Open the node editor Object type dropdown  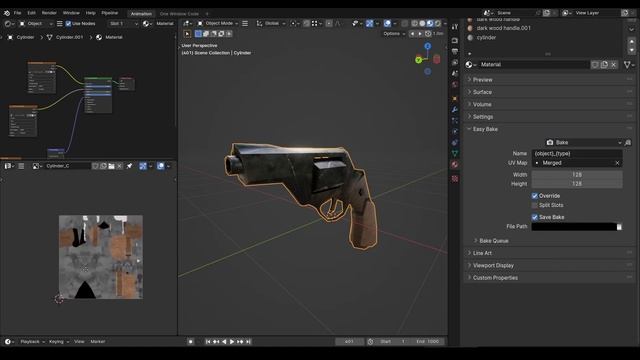(36, 24)
